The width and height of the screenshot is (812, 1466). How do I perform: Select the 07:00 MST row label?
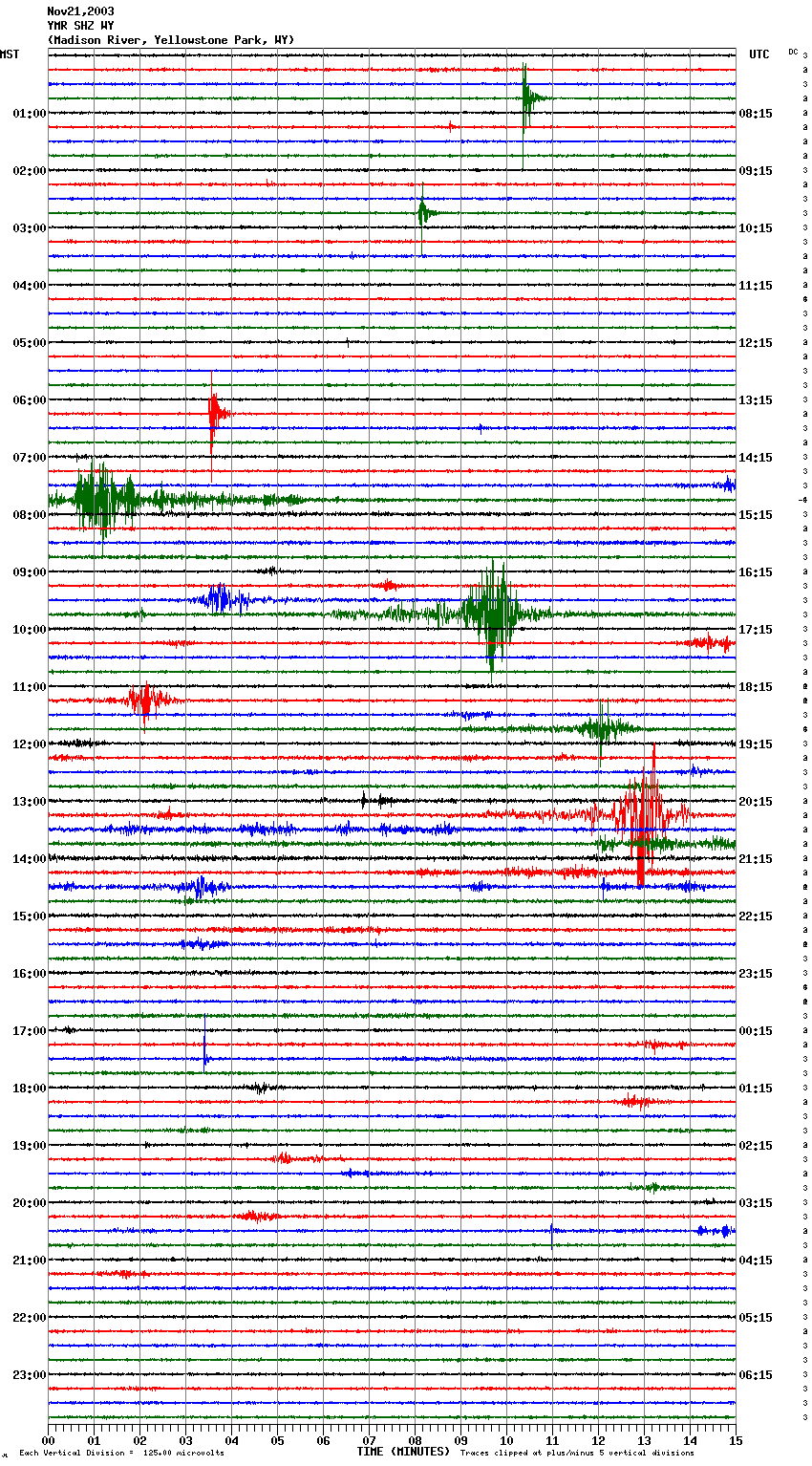[30, 458]
